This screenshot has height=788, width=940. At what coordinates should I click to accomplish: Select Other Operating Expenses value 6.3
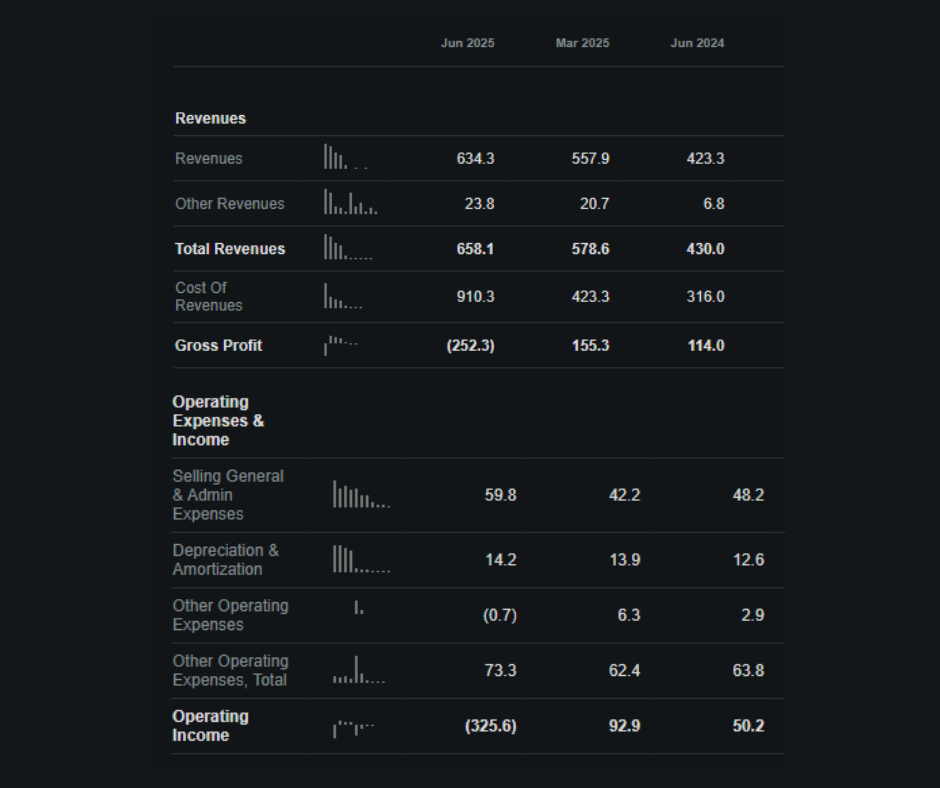coord(629,615)
